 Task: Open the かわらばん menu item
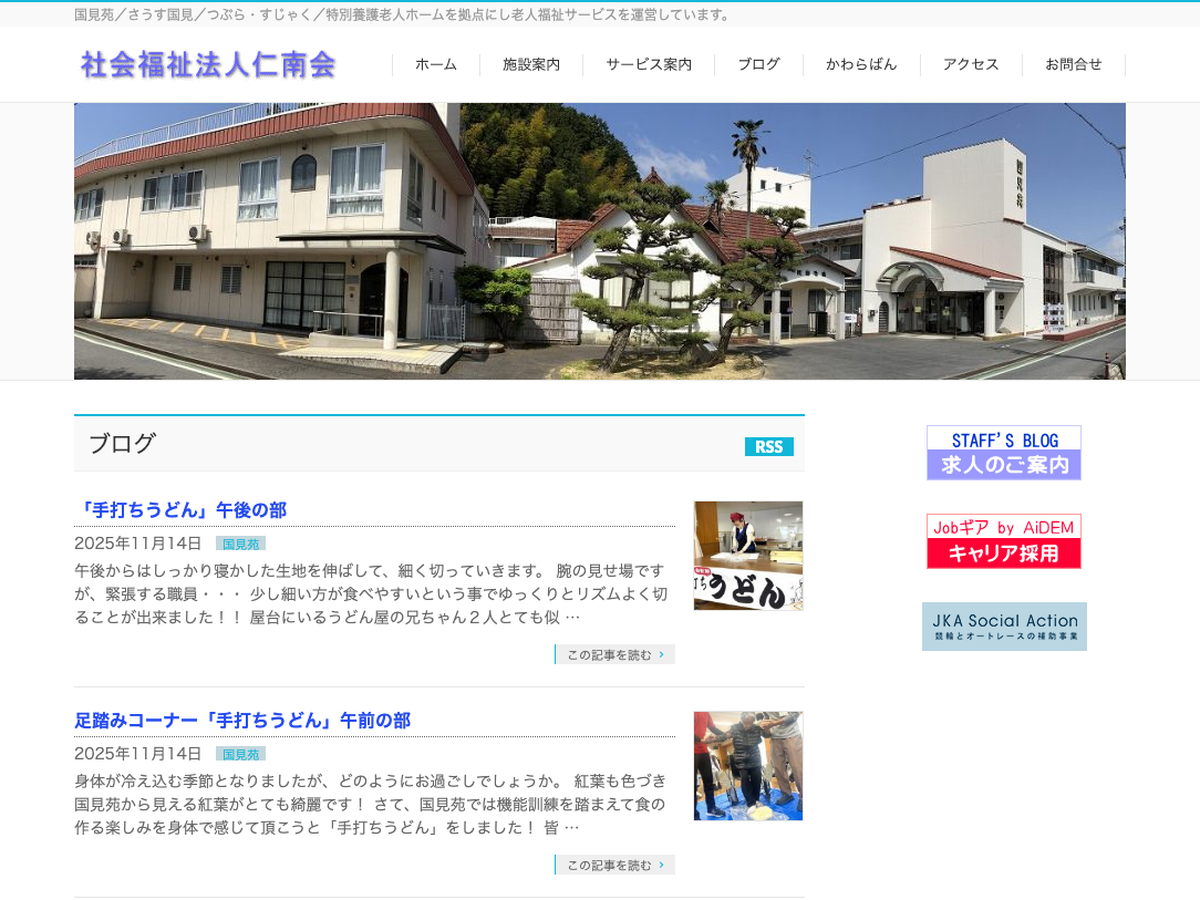click(861, 65)
